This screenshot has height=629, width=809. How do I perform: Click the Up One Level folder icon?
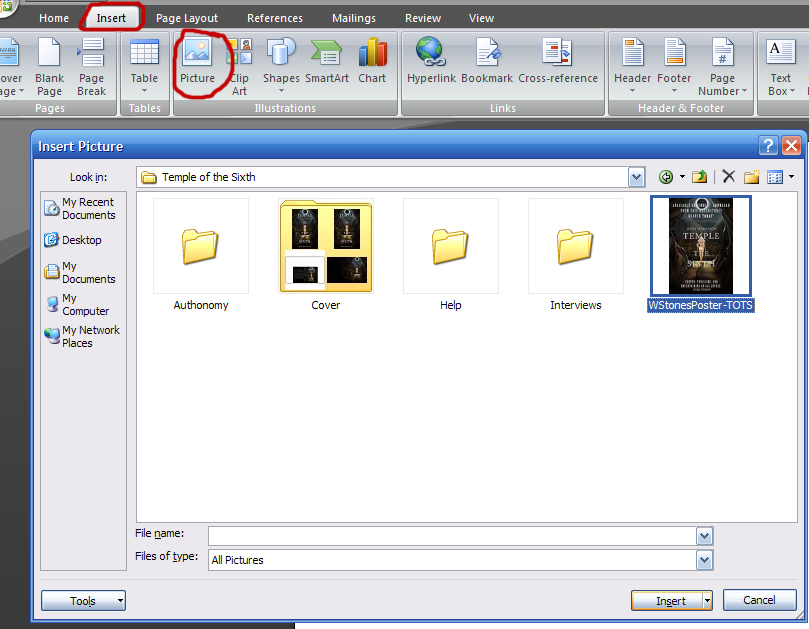[700, 177]
